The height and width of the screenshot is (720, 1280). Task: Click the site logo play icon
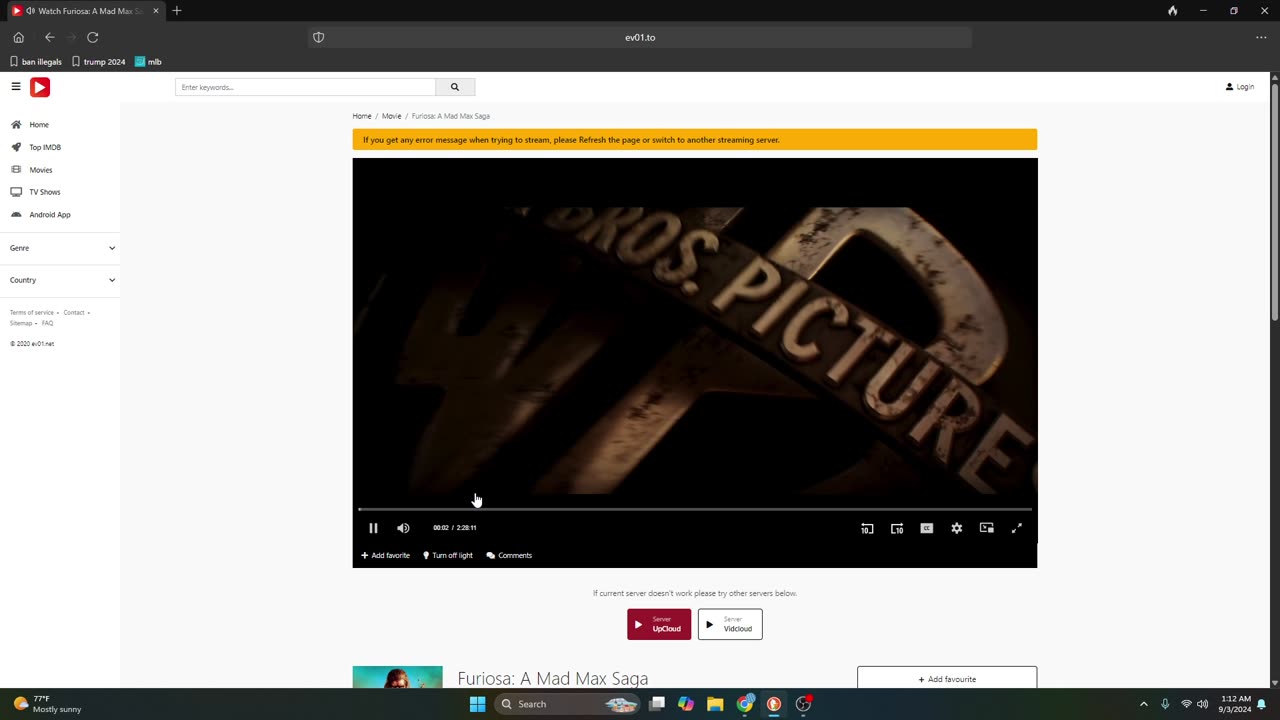[x=40, y=87]
